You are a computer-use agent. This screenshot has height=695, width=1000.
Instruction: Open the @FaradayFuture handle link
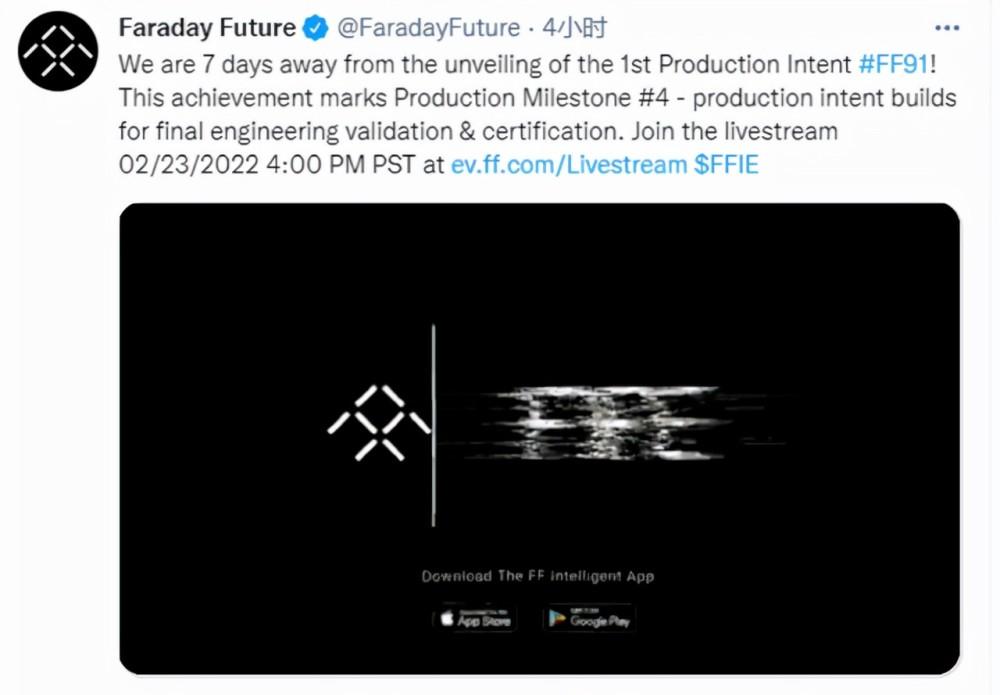pos(428,28)
